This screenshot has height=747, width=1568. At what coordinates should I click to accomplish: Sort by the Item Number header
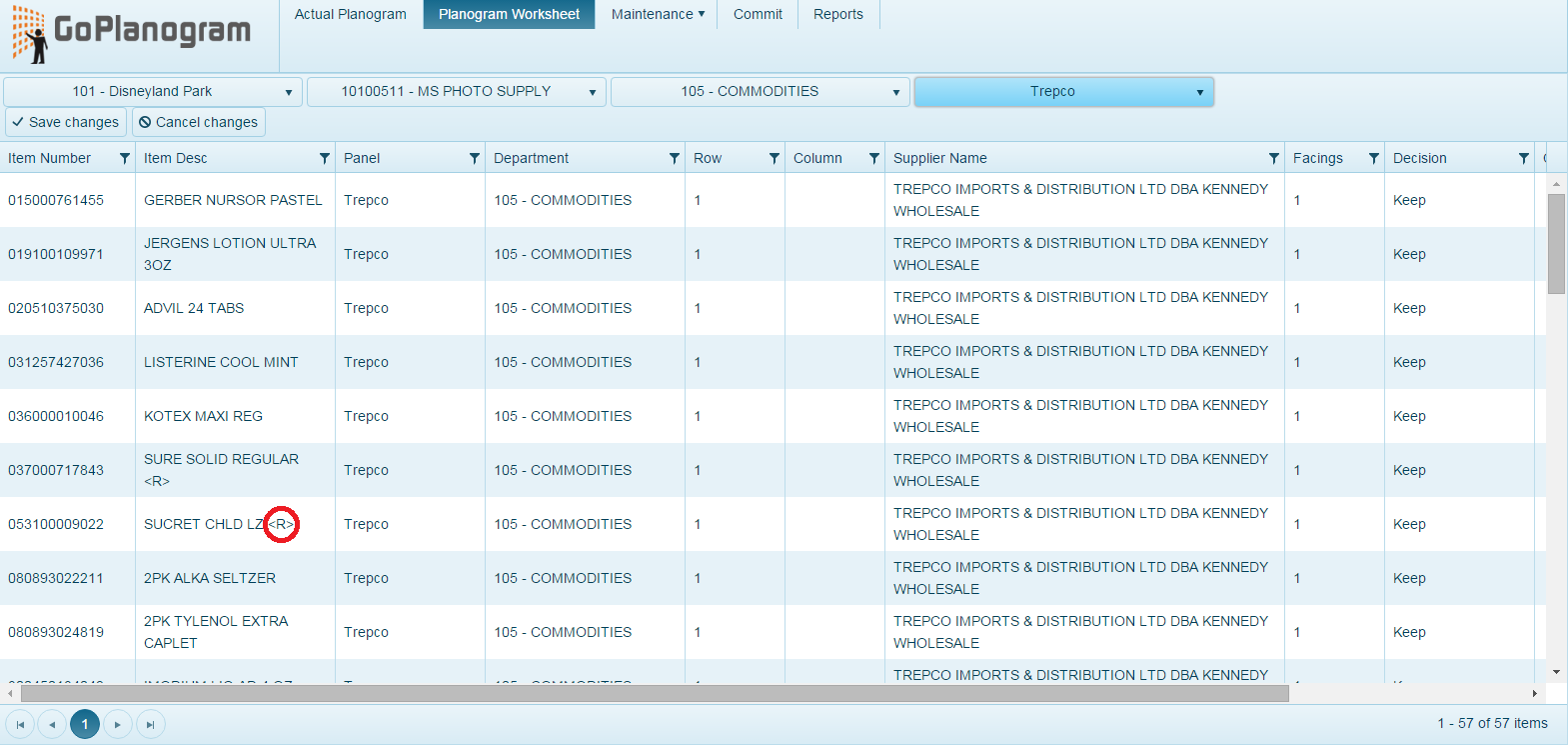pos(49,158)
